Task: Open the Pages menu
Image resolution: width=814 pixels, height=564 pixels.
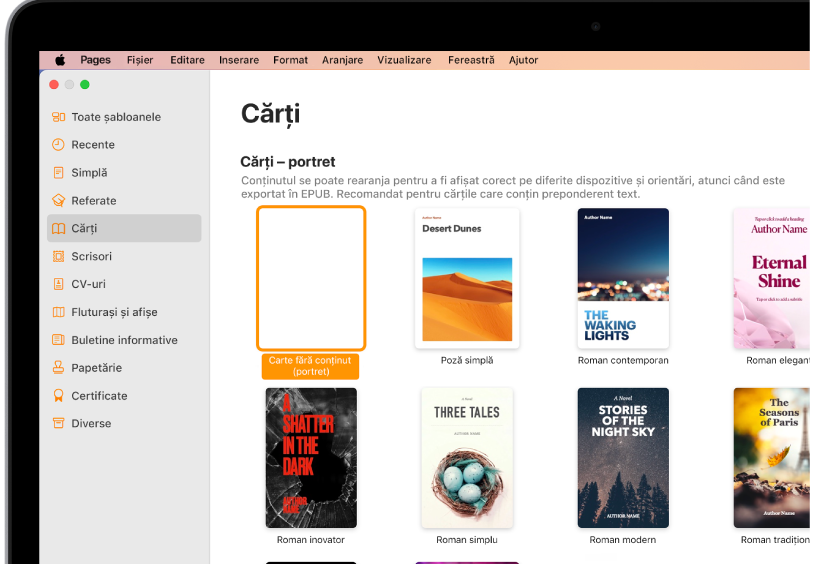Action: [96, 60]
